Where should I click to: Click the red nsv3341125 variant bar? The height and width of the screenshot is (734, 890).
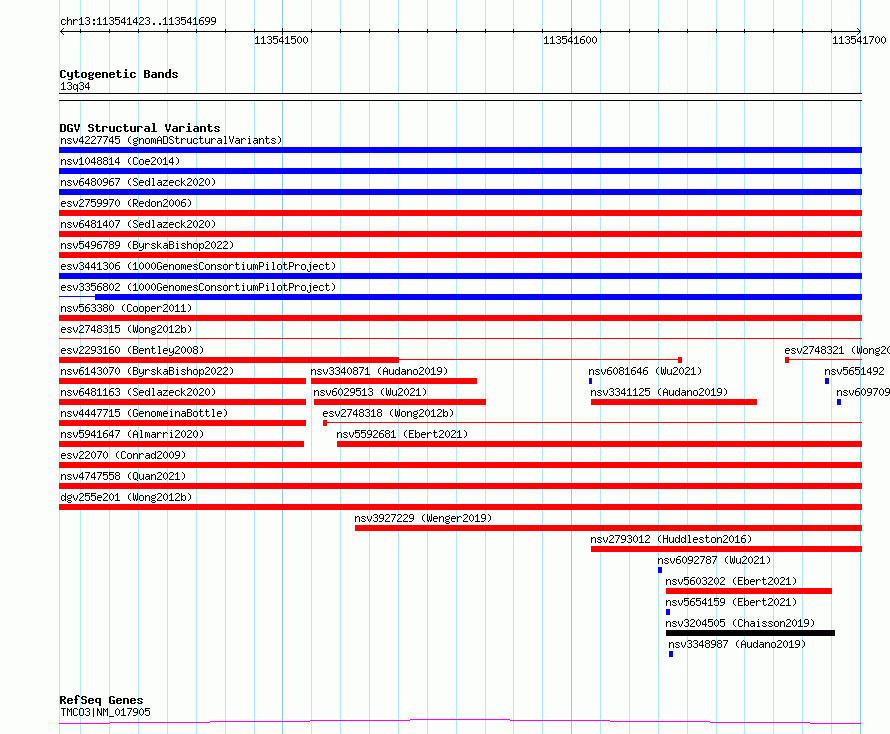point(674,402)
